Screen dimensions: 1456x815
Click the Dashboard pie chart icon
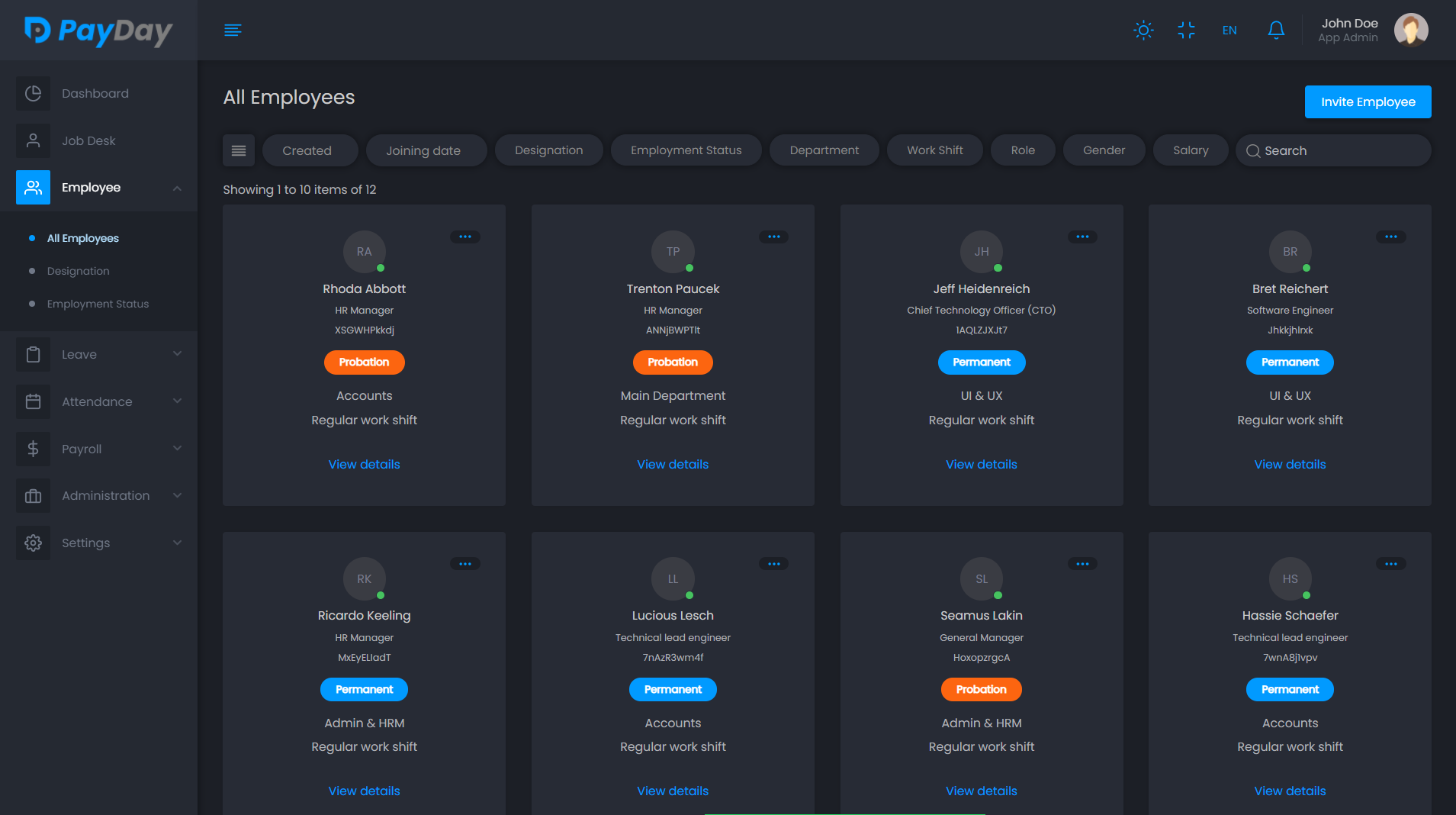click(x=33, y=94)
